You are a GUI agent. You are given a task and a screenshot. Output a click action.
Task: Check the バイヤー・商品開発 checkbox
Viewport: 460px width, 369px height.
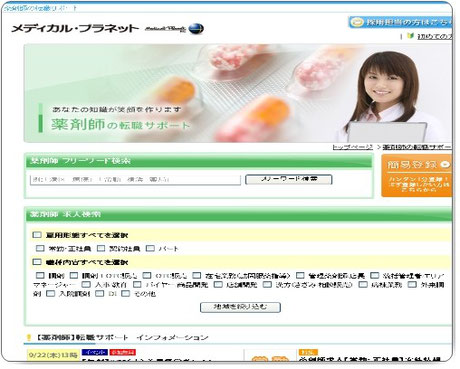(x=137, y=284)
